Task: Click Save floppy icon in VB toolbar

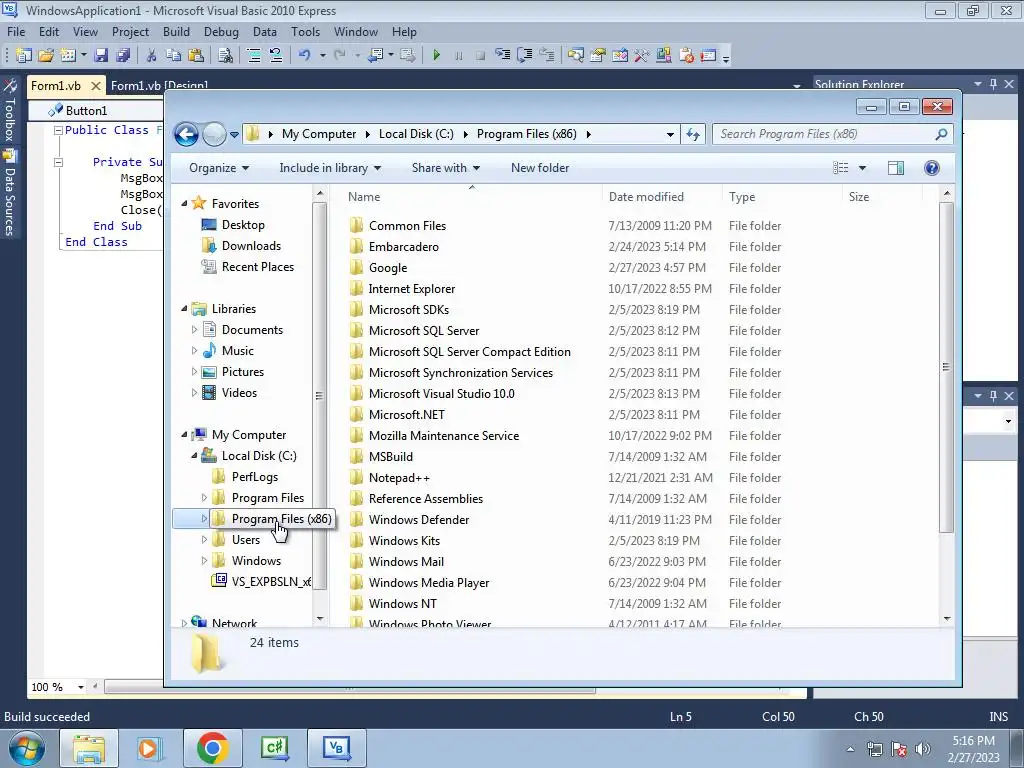Action: [101, 56]
